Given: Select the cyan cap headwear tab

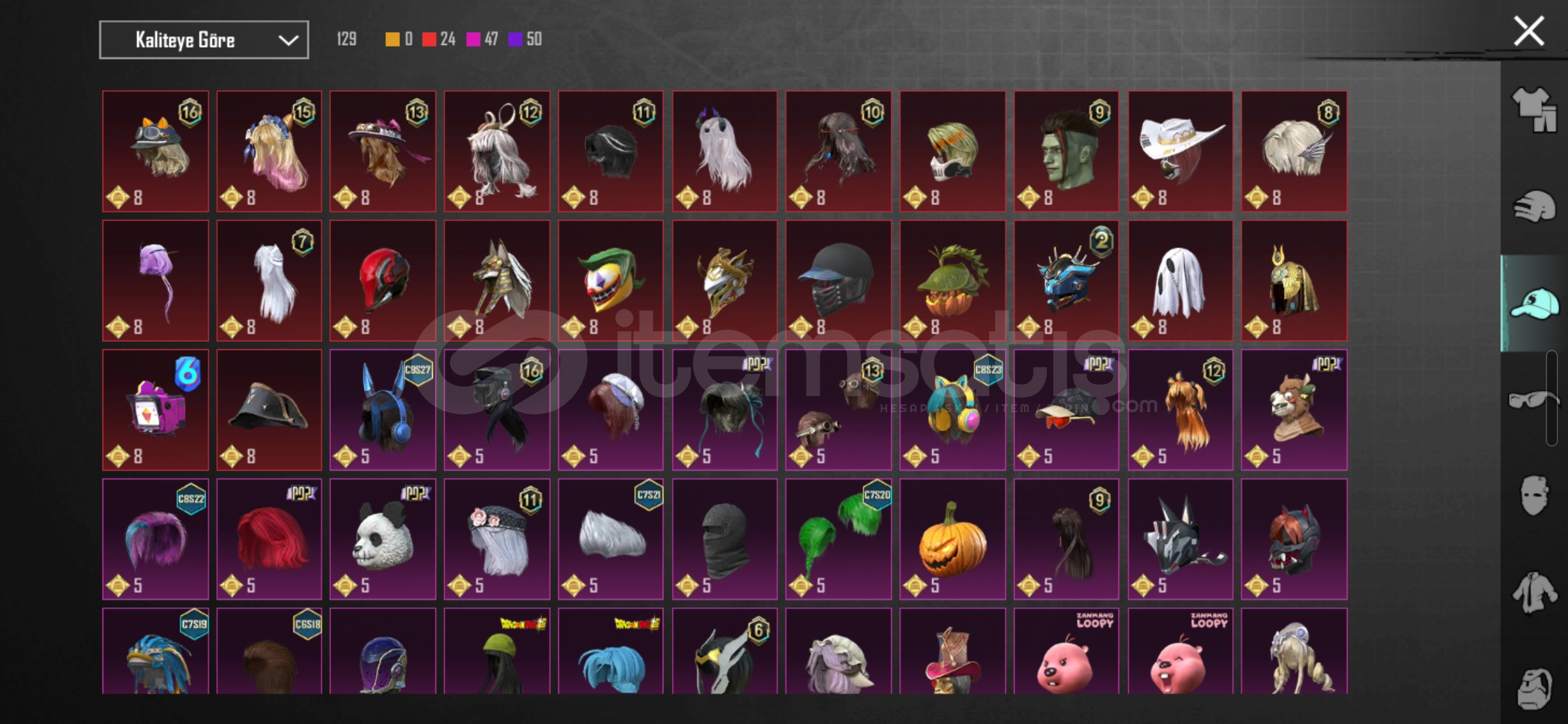Looking at the screenshot, I should point(1534,303).
